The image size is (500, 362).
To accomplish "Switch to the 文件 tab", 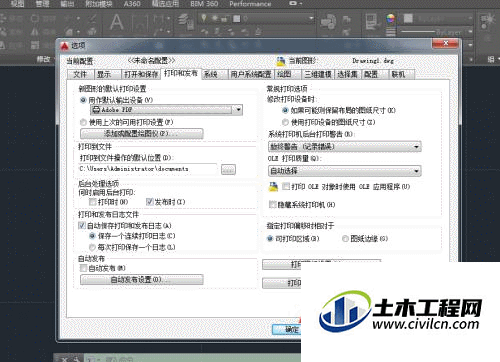I will point(80,74).
